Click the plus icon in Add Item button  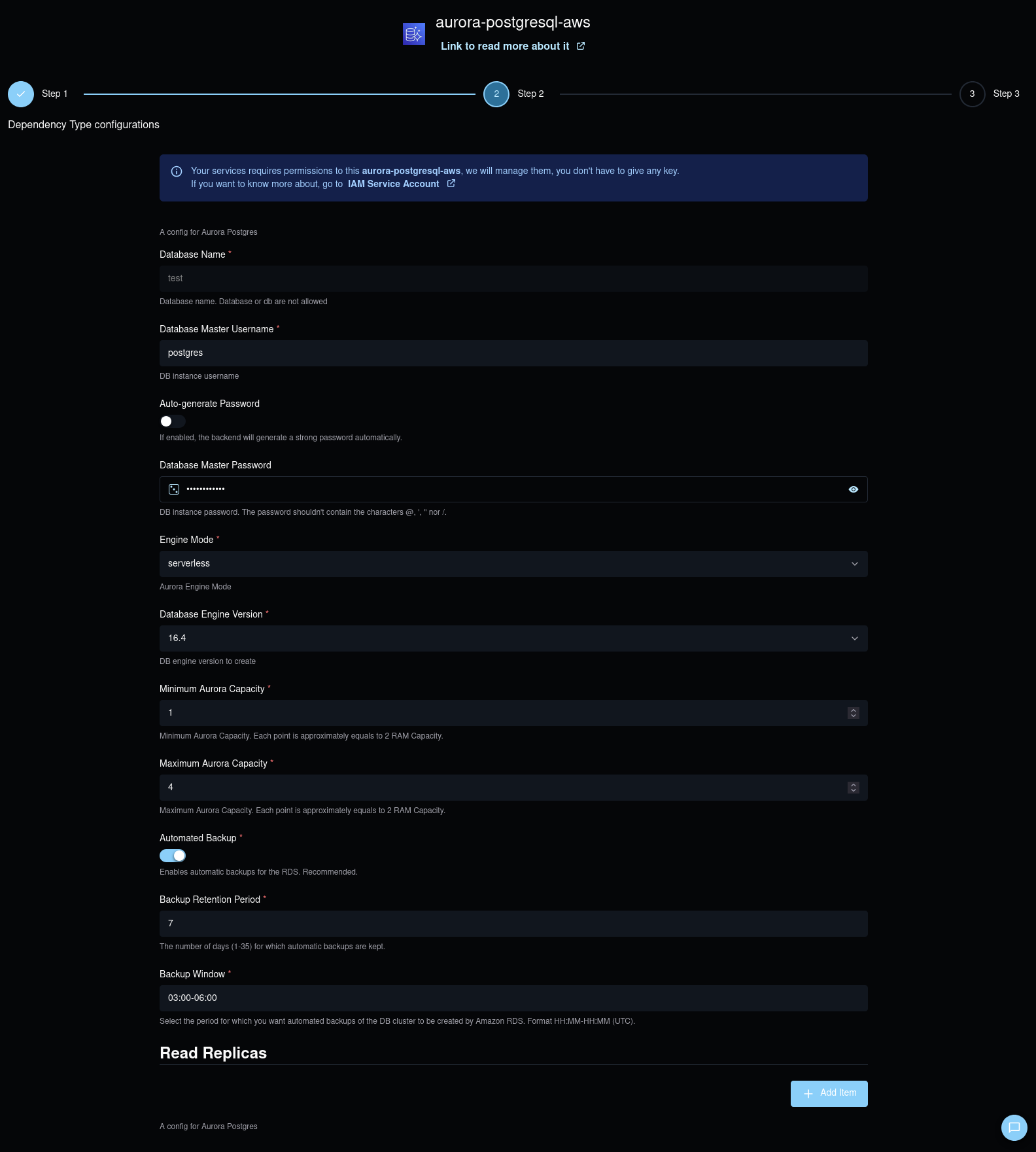(808, 1094)
